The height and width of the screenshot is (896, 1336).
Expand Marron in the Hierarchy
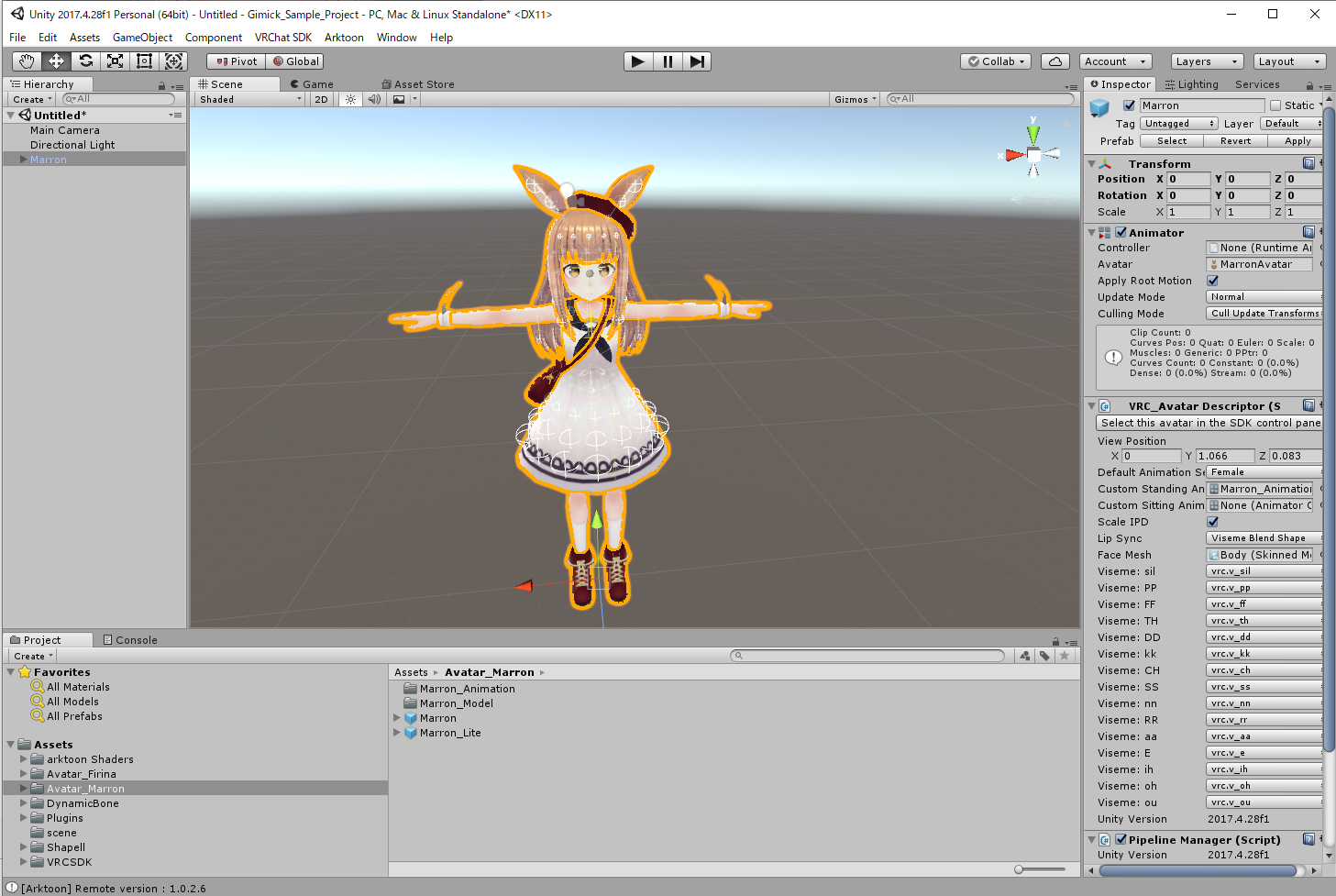pyautogui.click(x=24, y=160)
